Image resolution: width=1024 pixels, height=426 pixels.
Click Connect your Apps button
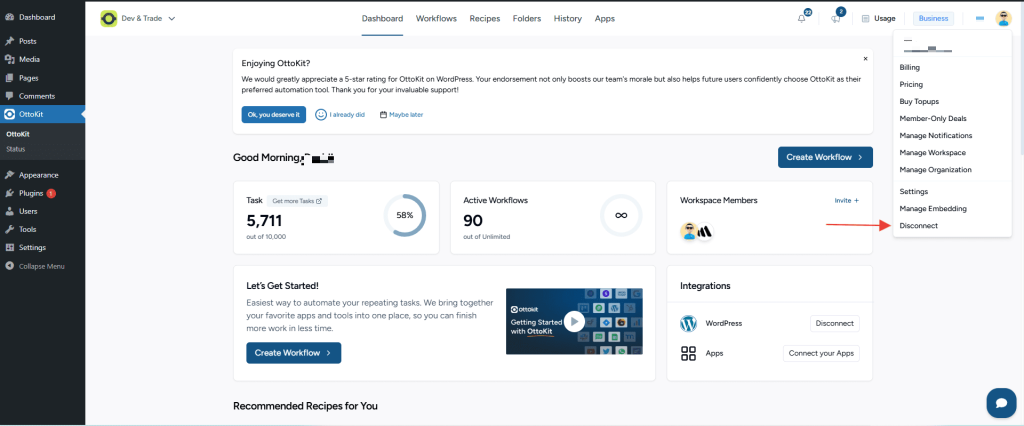(820, 353)
